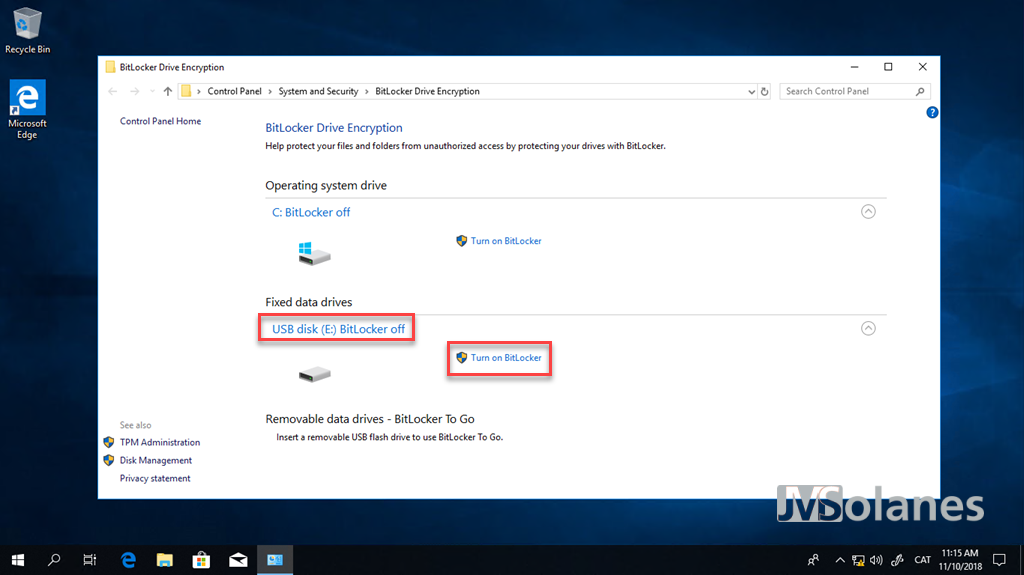Image resolution: width=1024 pixels, height=575 pixels.
Task: Click the forward navigation arrow
Action: coord(135,91)
